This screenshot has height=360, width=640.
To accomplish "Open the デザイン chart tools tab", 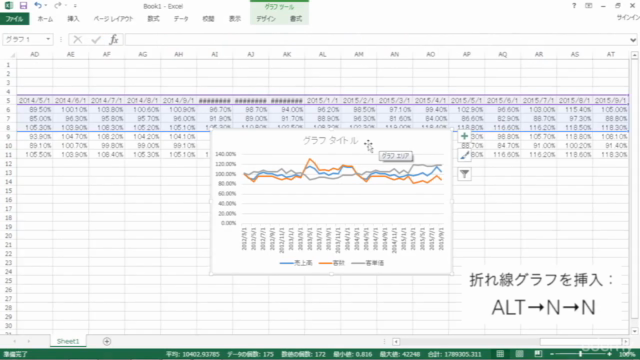I will (266, 19).
